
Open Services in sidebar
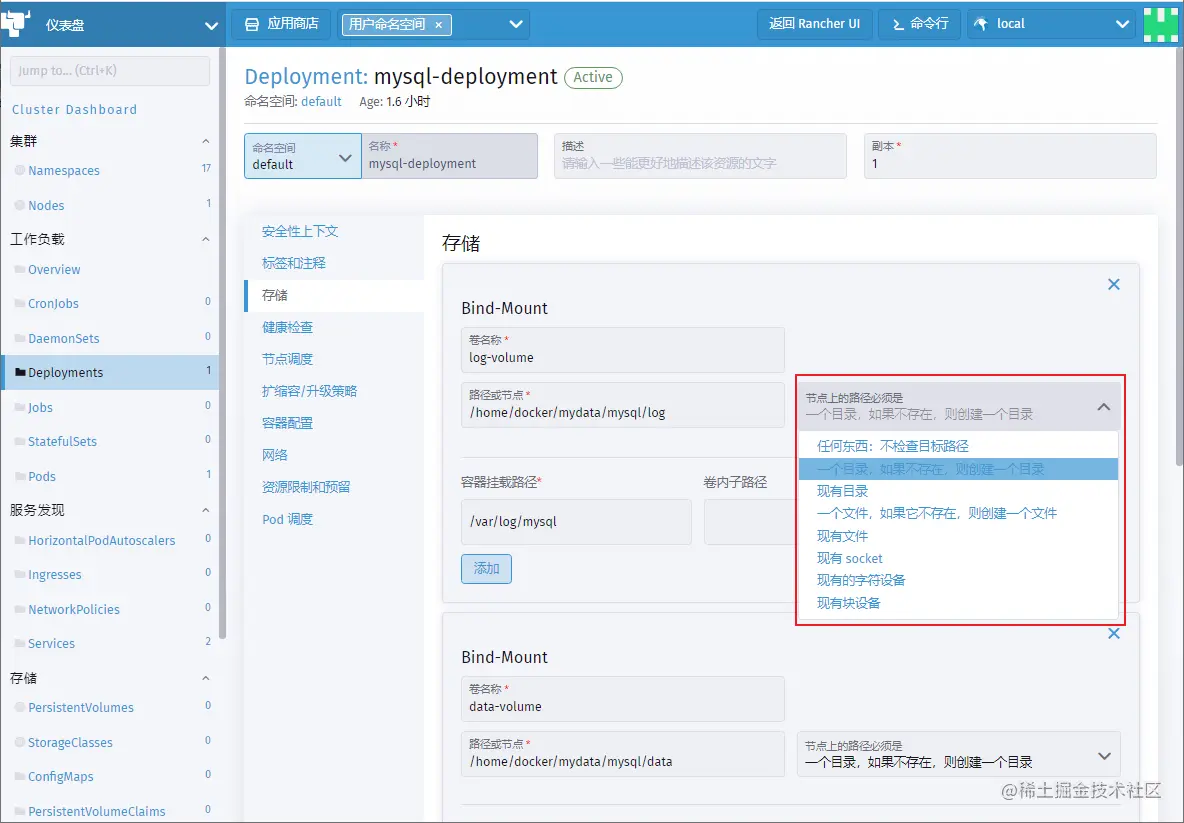51,643
